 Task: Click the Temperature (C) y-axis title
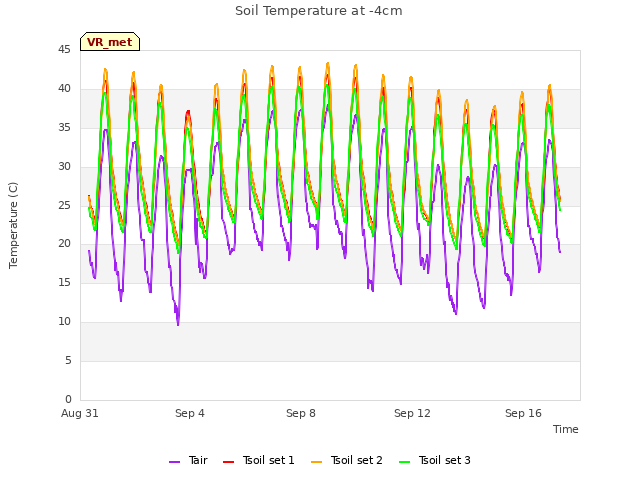point(13,225)
